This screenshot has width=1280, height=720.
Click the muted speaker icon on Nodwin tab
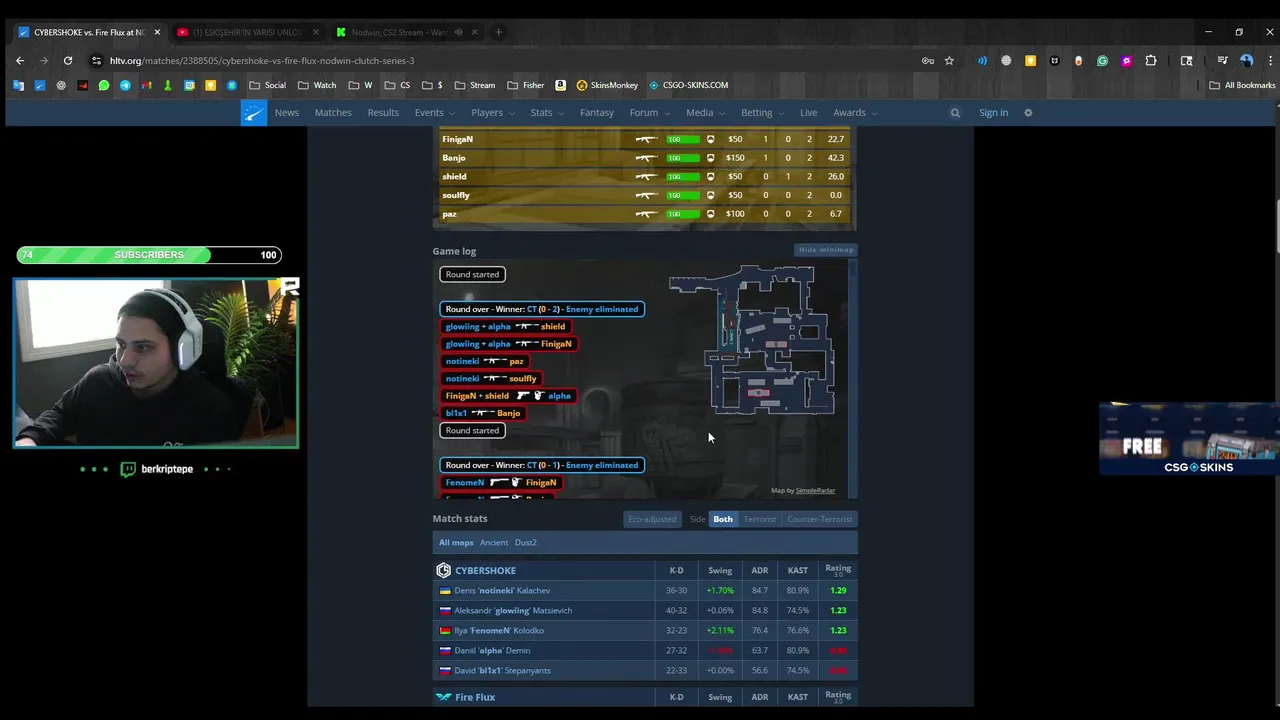click(x=458, y=32)
